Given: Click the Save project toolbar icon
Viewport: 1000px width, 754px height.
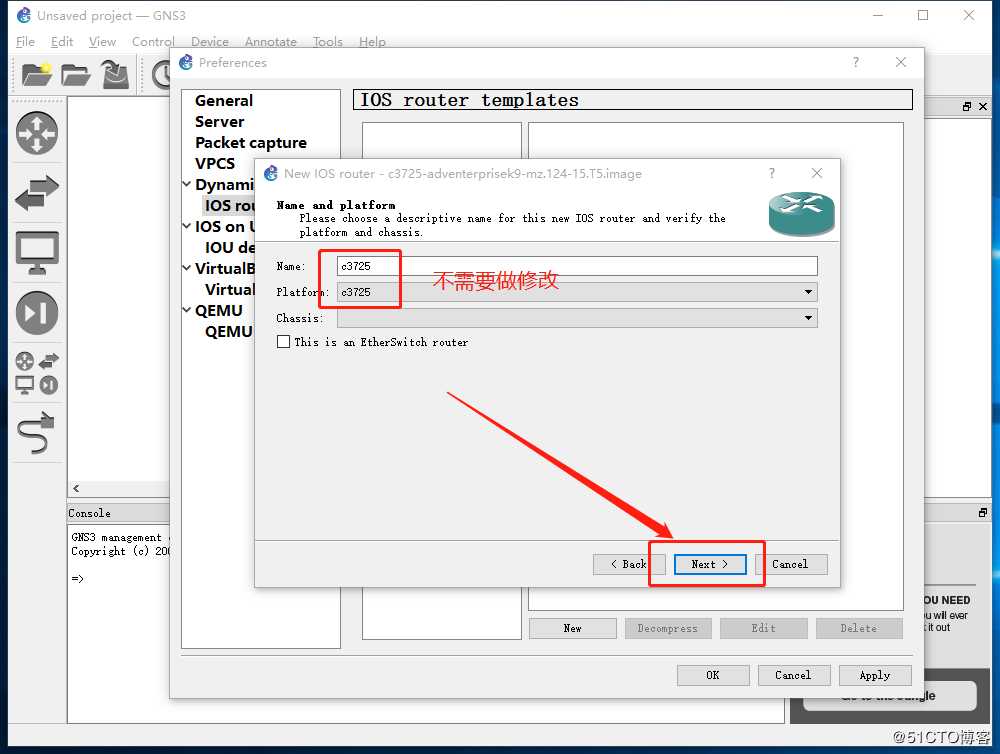Looking at the screenshot, I should [115, 75].
